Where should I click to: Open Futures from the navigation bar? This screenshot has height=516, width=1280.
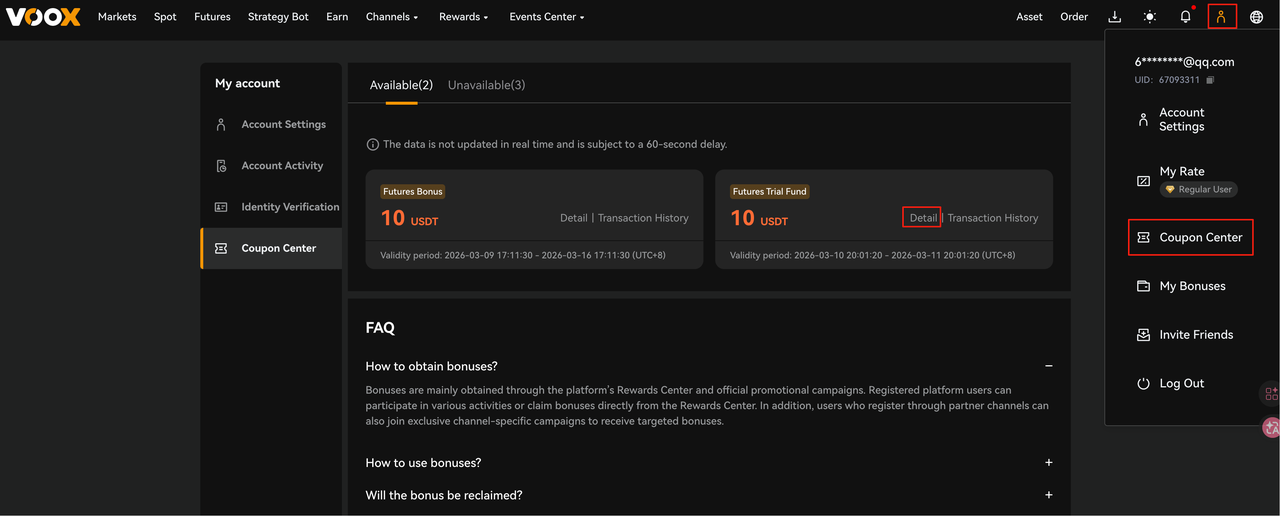[212, 17]
